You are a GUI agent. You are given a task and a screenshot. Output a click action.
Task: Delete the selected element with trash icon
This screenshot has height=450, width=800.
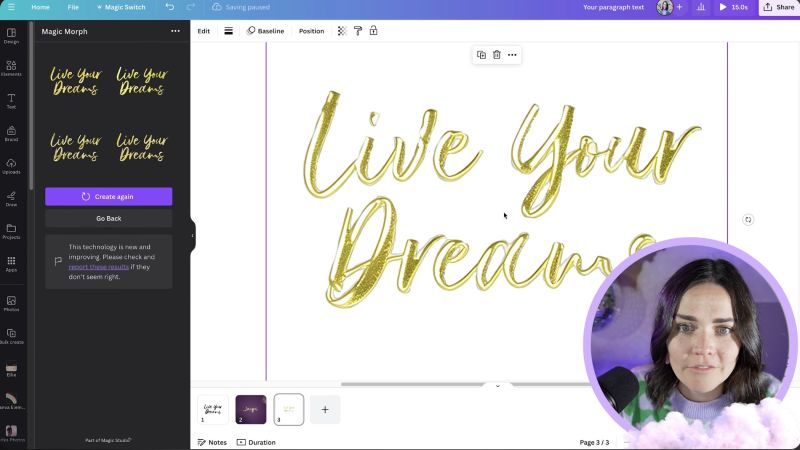[x=496, y=55]
